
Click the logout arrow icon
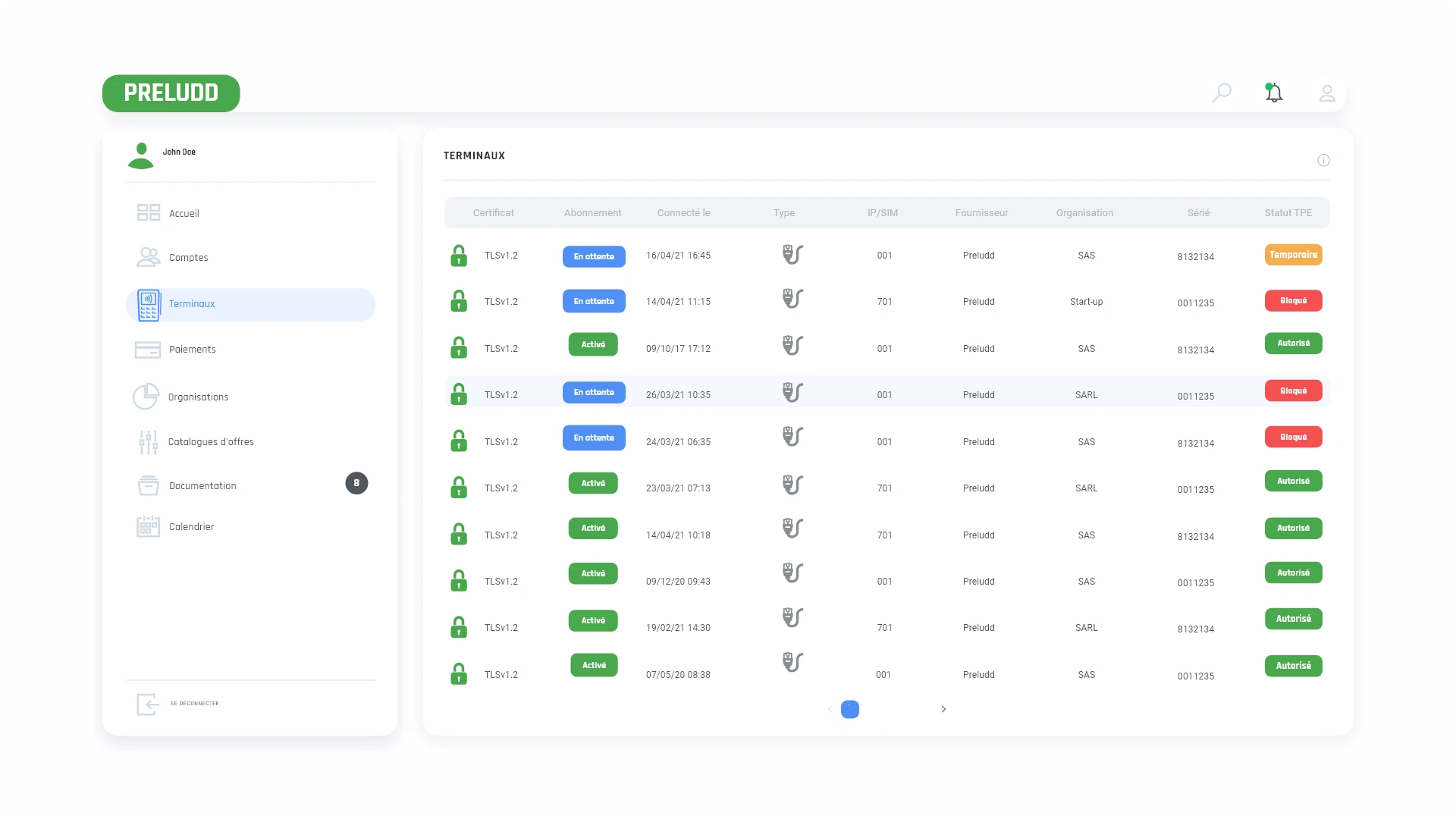coord(147,704)
